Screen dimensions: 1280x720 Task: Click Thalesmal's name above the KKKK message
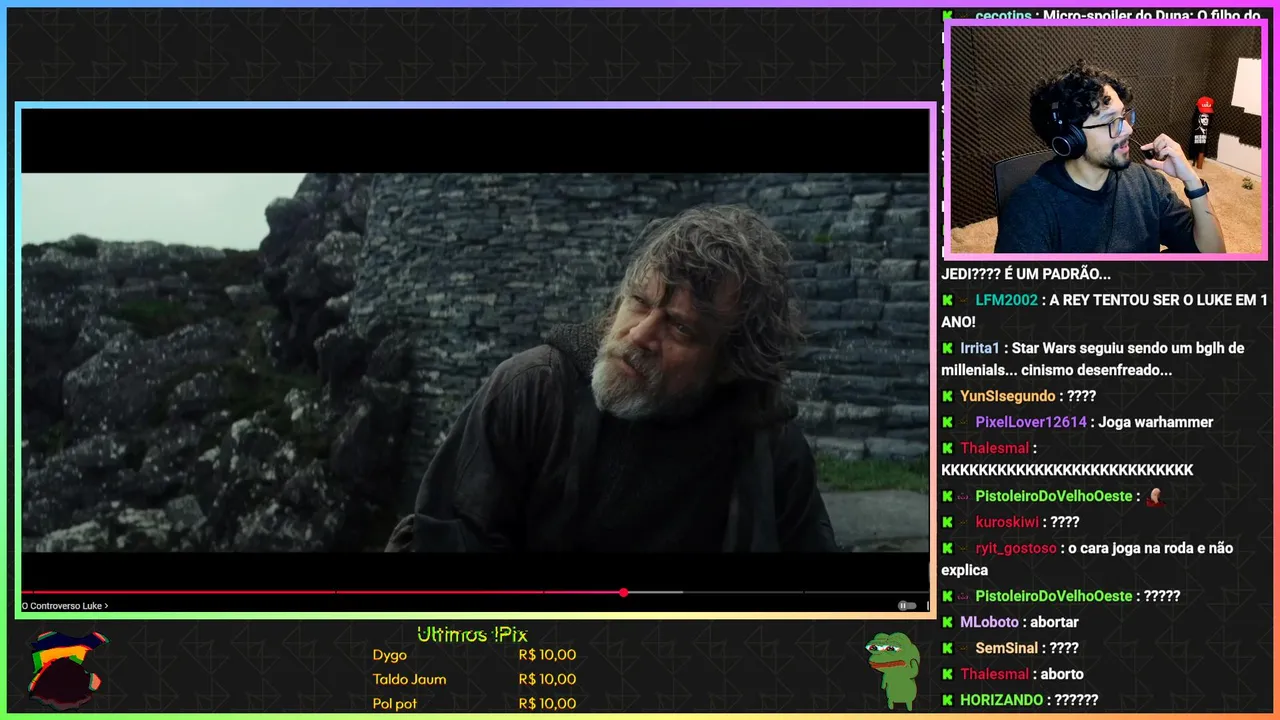(994, 448)
